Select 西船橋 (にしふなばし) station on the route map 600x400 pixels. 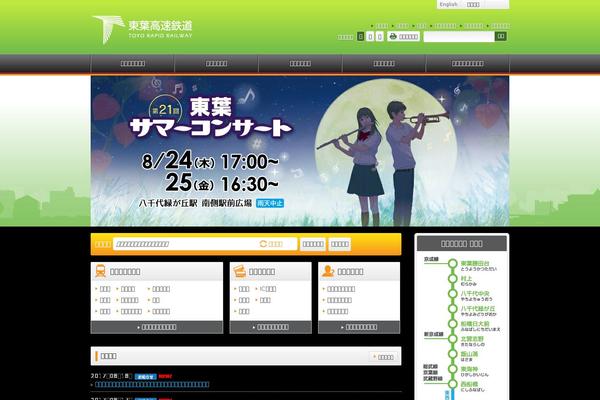(472, 386)
